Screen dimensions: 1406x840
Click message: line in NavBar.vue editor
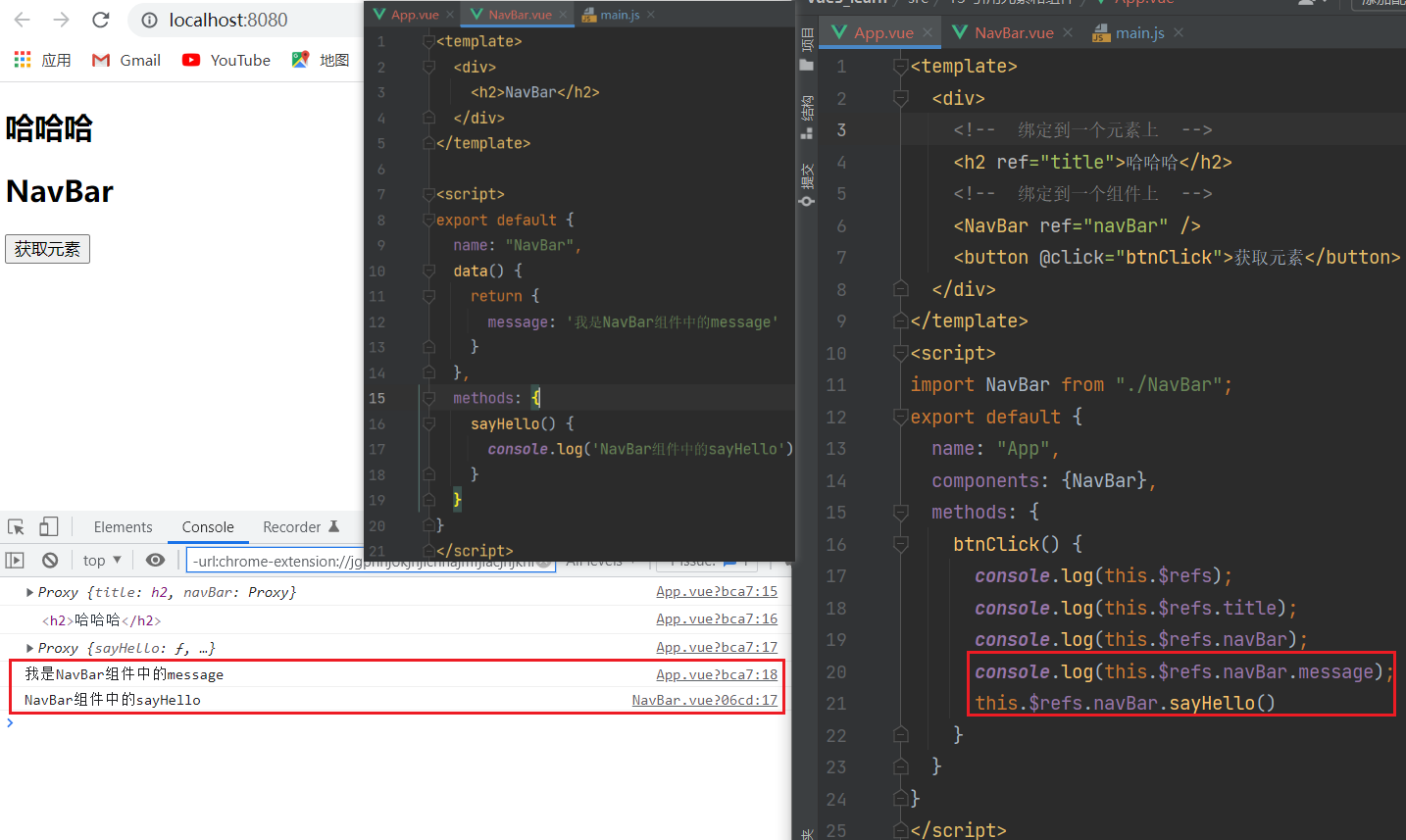click(x=632, y=321)
